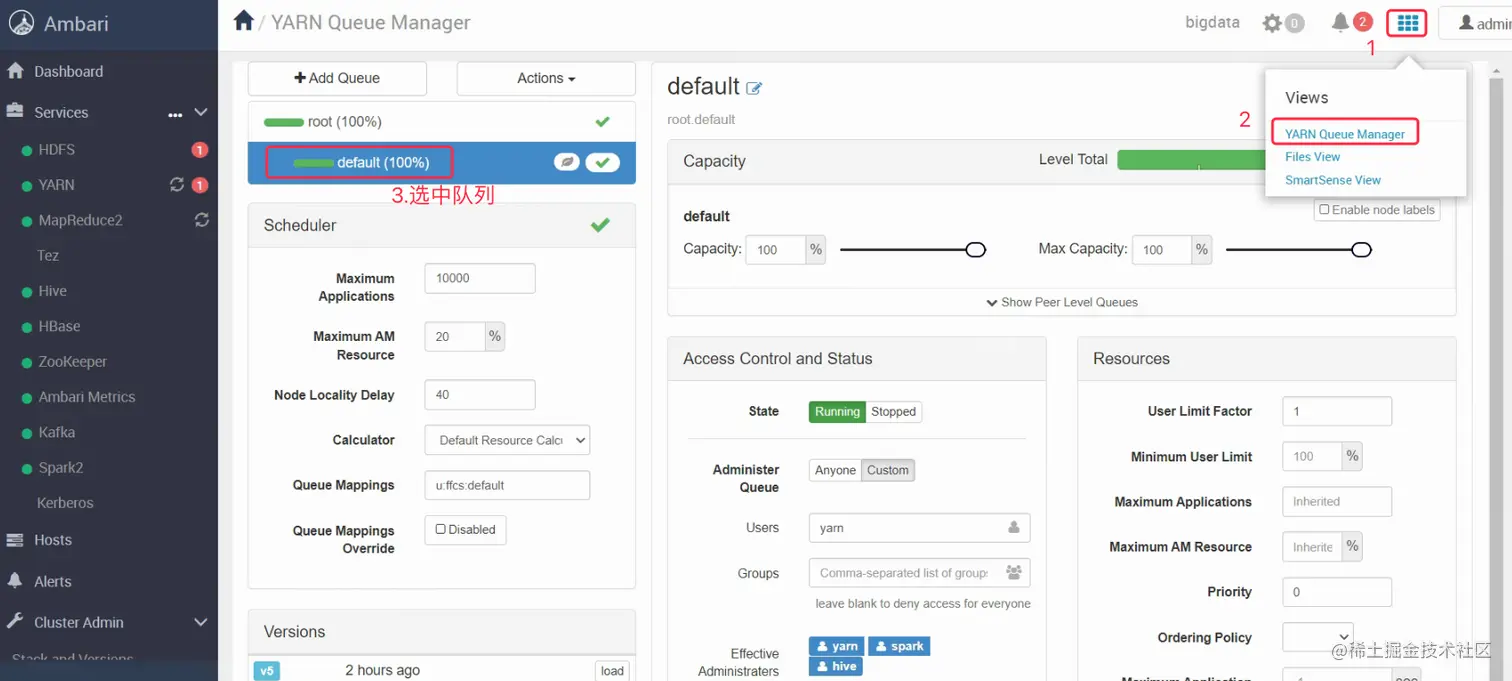Expand Show Peer Level Queues

click(1062, 302)
